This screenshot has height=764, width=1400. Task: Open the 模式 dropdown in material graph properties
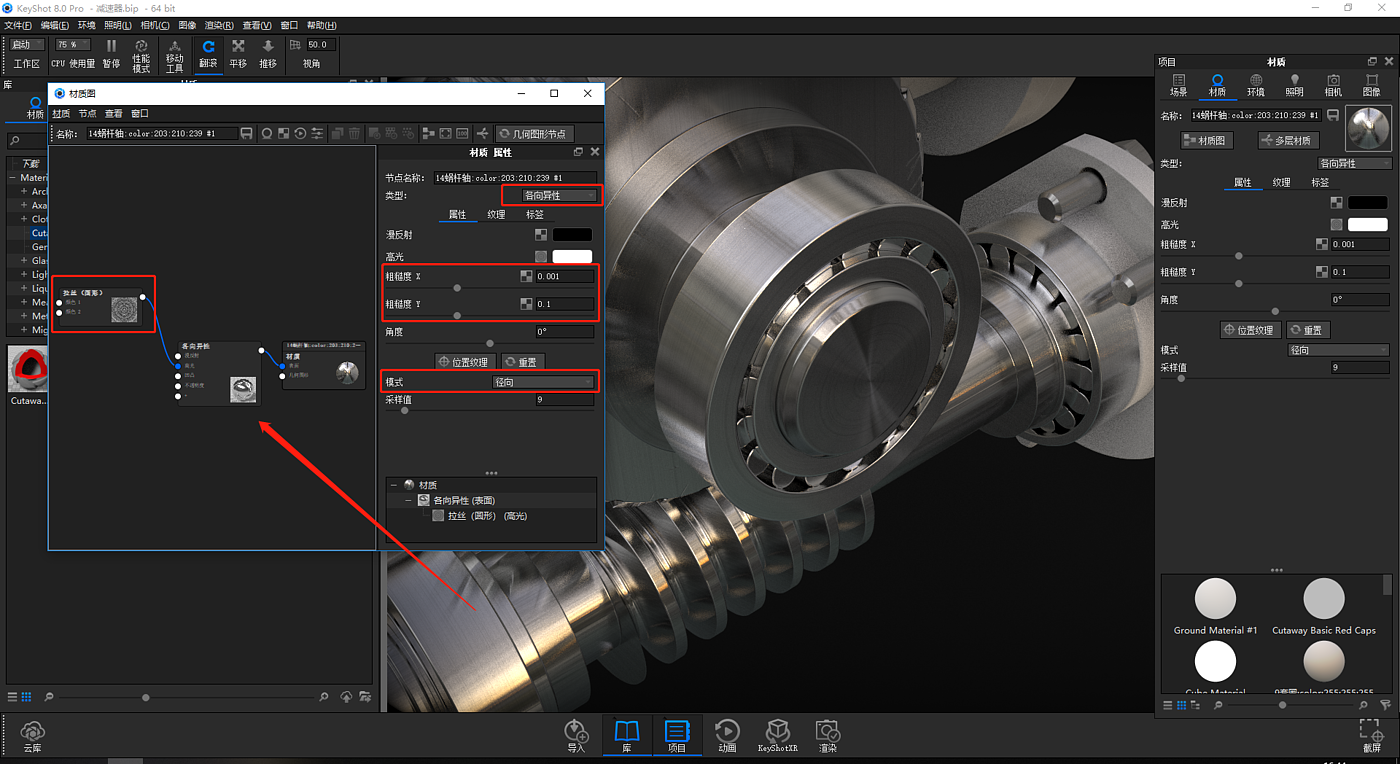point(543,382)
